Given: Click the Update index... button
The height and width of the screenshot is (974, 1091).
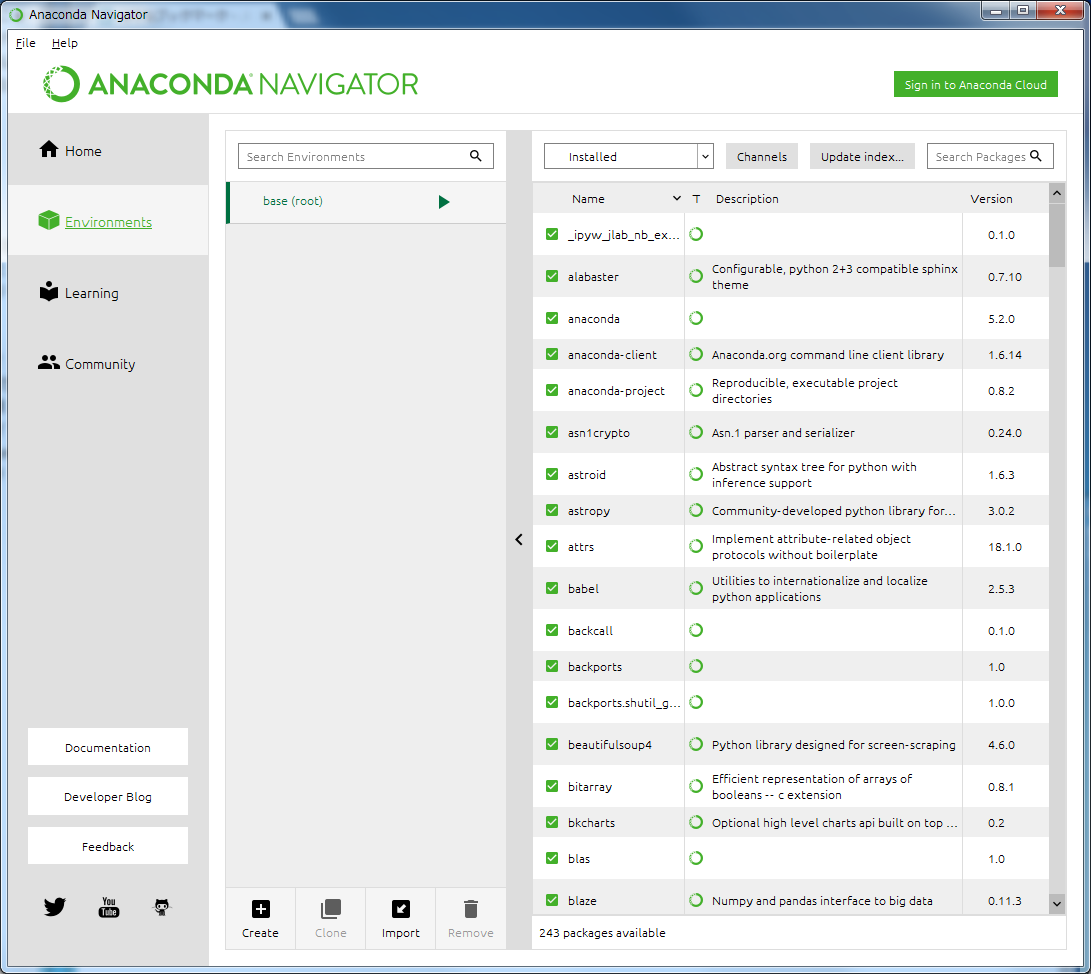Looking at the screenshot, I should (862, 156).
